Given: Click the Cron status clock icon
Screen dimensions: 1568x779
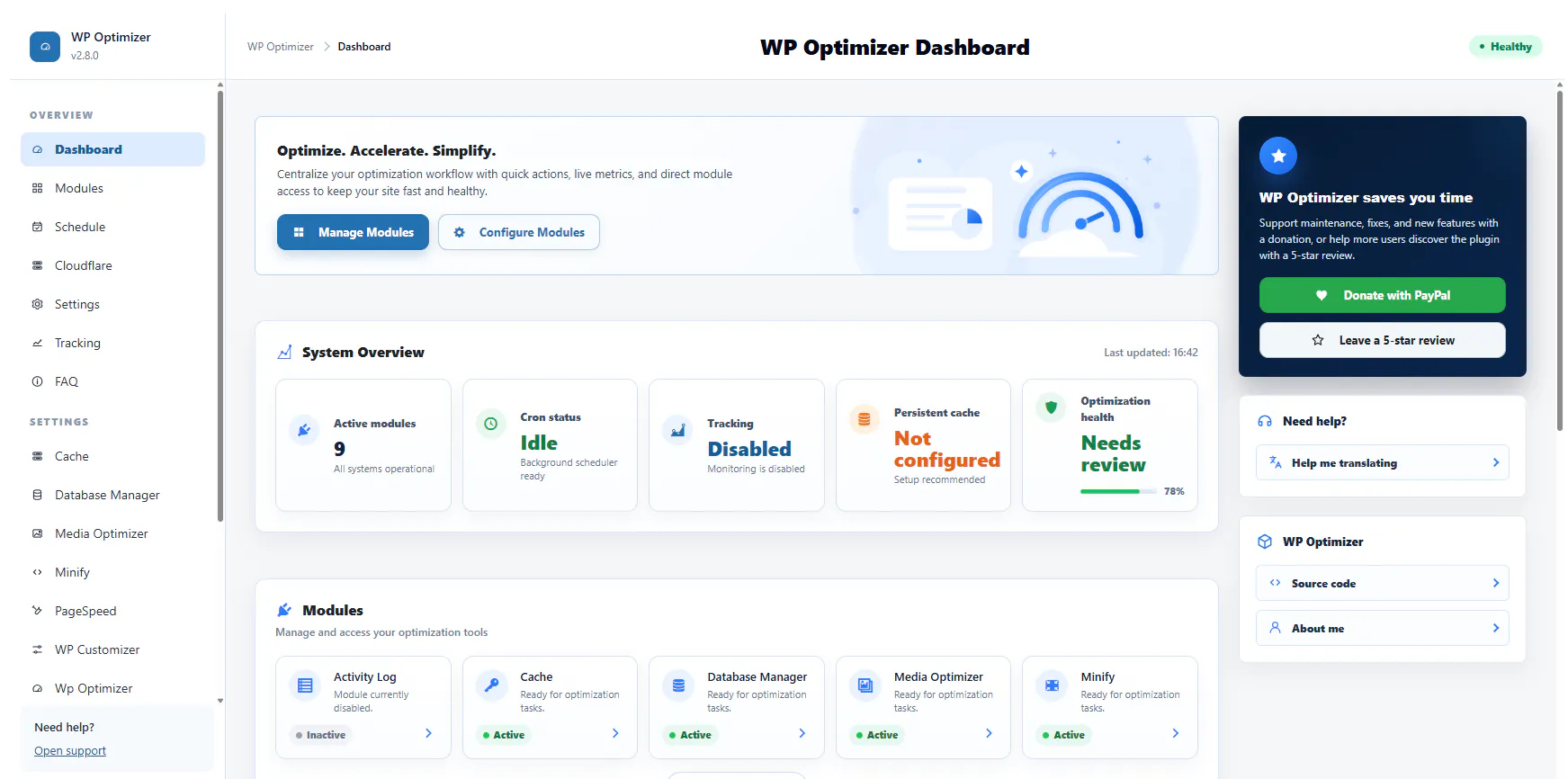Looking at the screenshot, I should click(491, 424).
